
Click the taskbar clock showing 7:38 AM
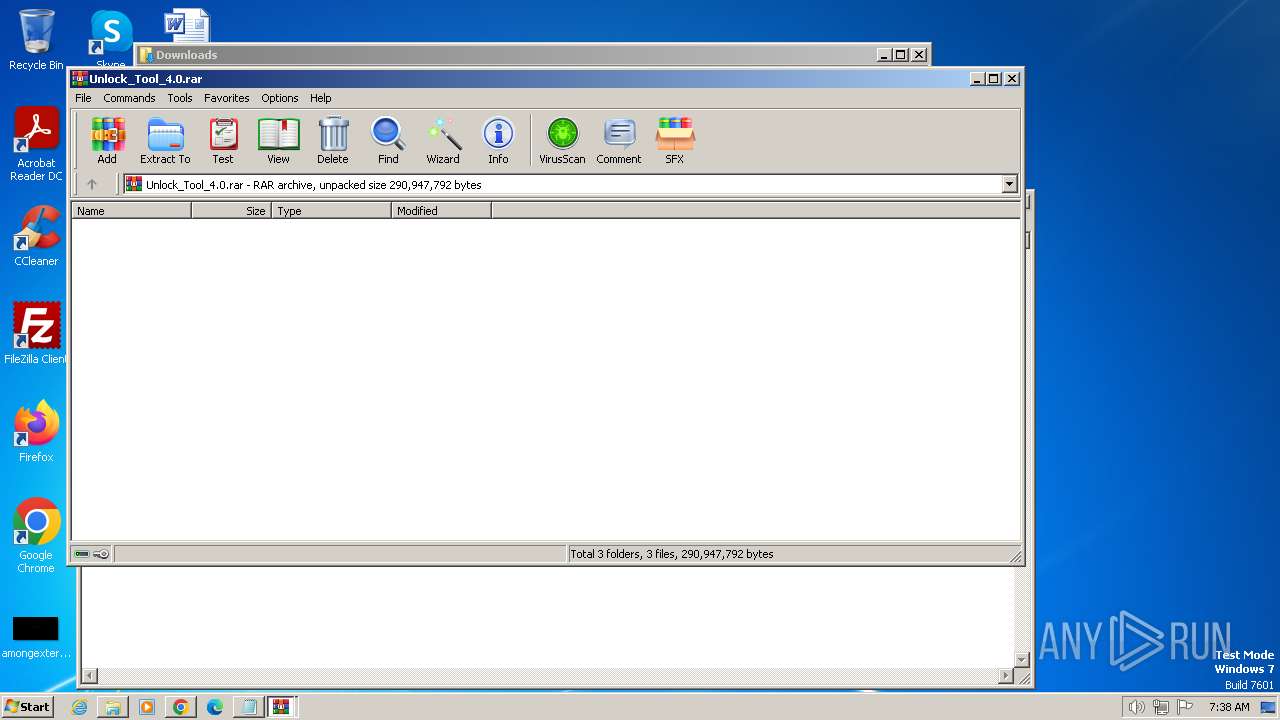pos(1229,707)
